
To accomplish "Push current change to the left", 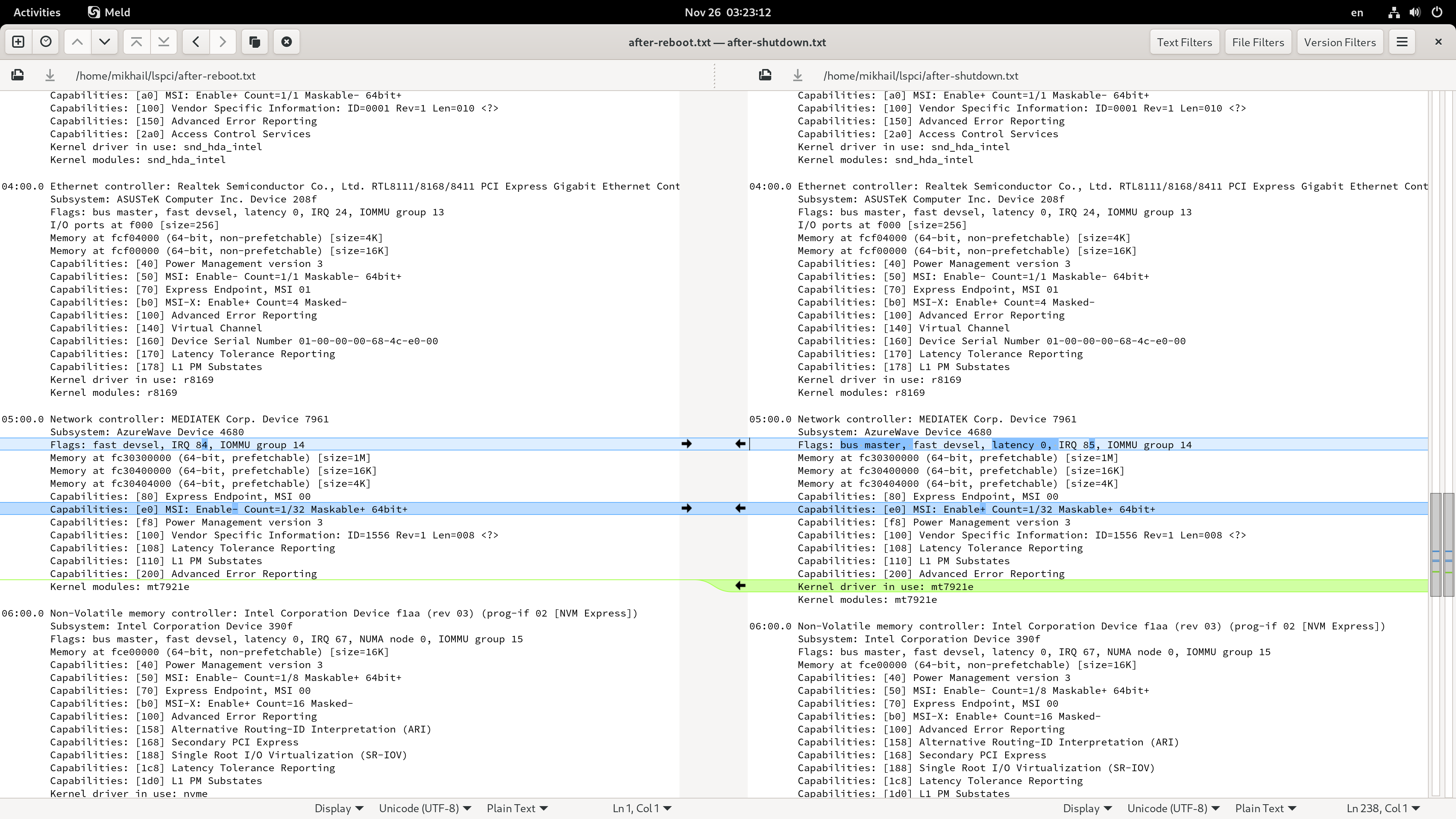I will (196, 42).
